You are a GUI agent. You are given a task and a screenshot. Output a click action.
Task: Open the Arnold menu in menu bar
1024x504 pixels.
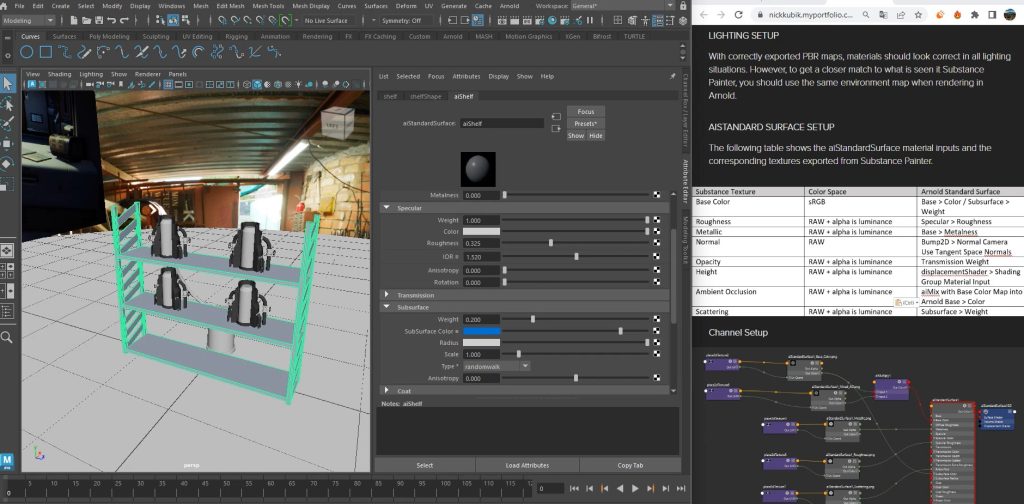(509, 6)
